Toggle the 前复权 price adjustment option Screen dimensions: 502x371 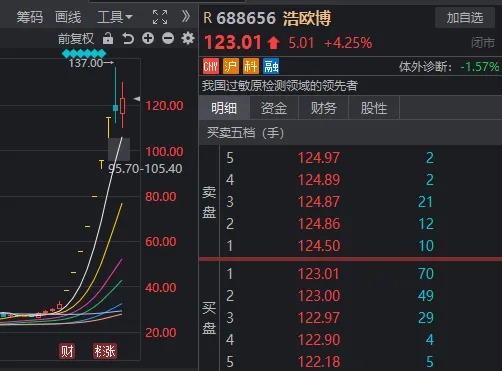coord(76,39)
